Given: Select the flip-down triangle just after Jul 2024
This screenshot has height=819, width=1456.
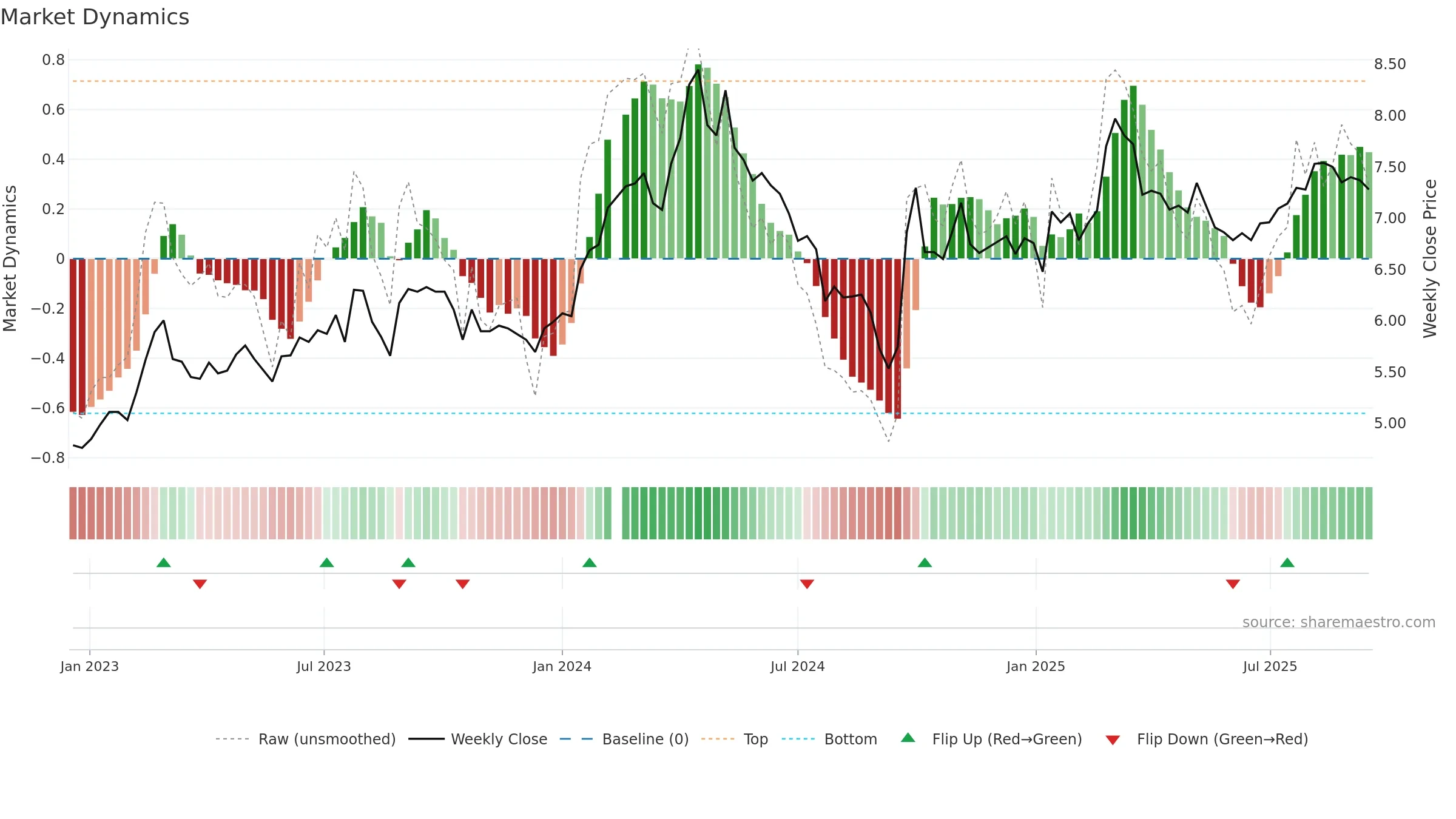Looking at the screenshot, I should pyautogui.click(x=807, y=584).
